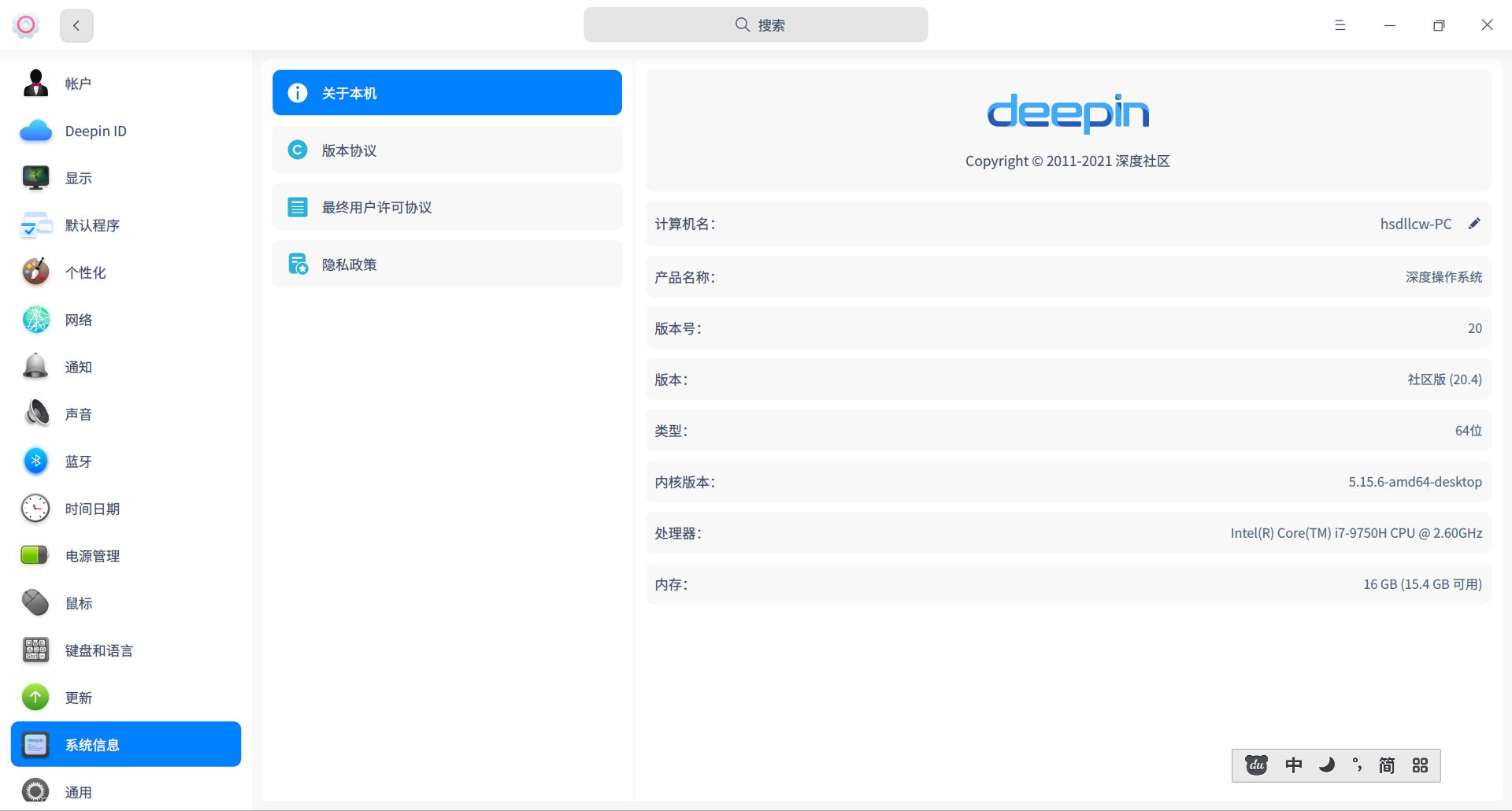This screenshot has width=1512, height=811.
Task: Open 显示 (Display) settings
Action: 78,178
